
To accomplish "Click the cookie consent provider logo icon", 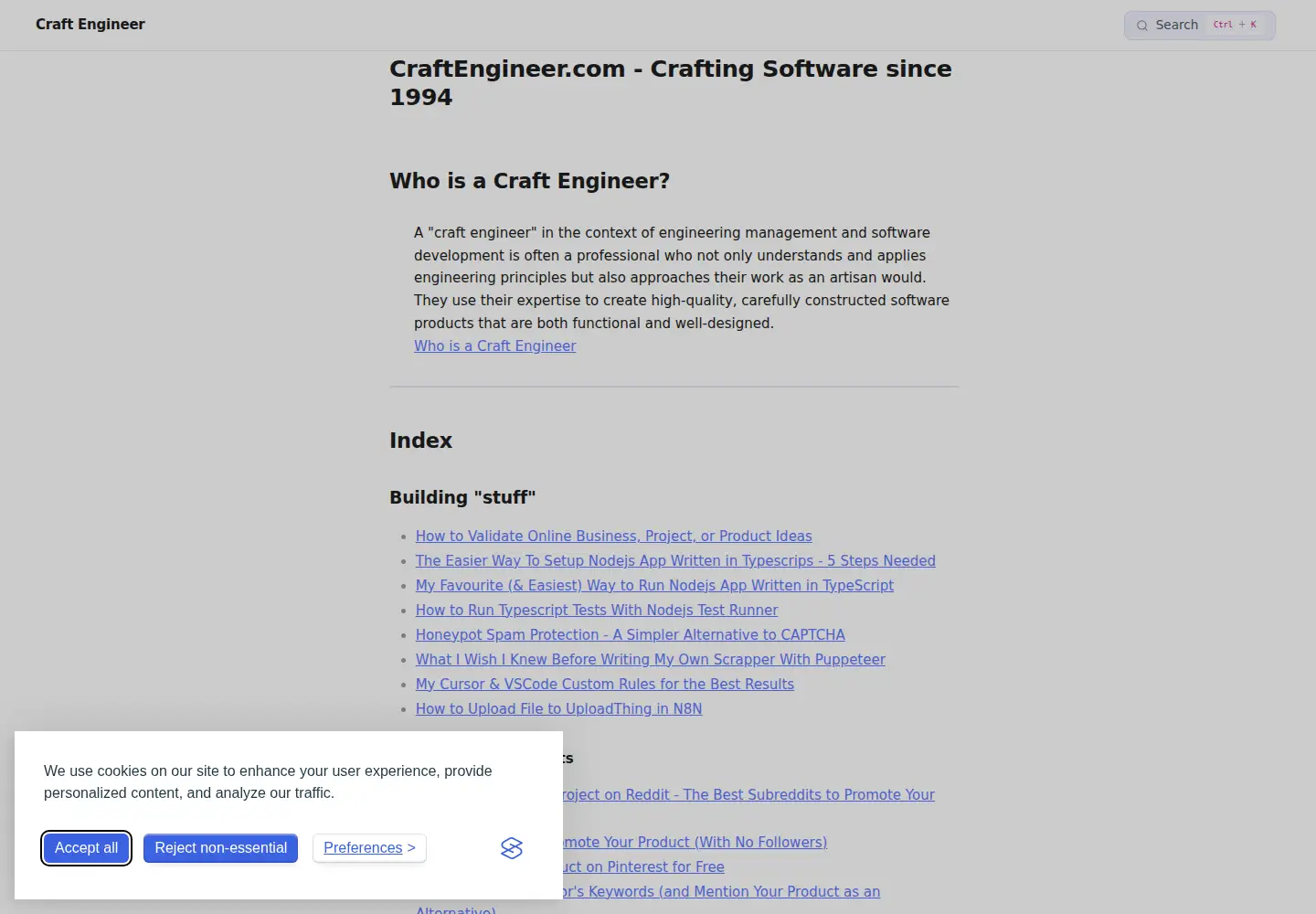I will [512, 848].
